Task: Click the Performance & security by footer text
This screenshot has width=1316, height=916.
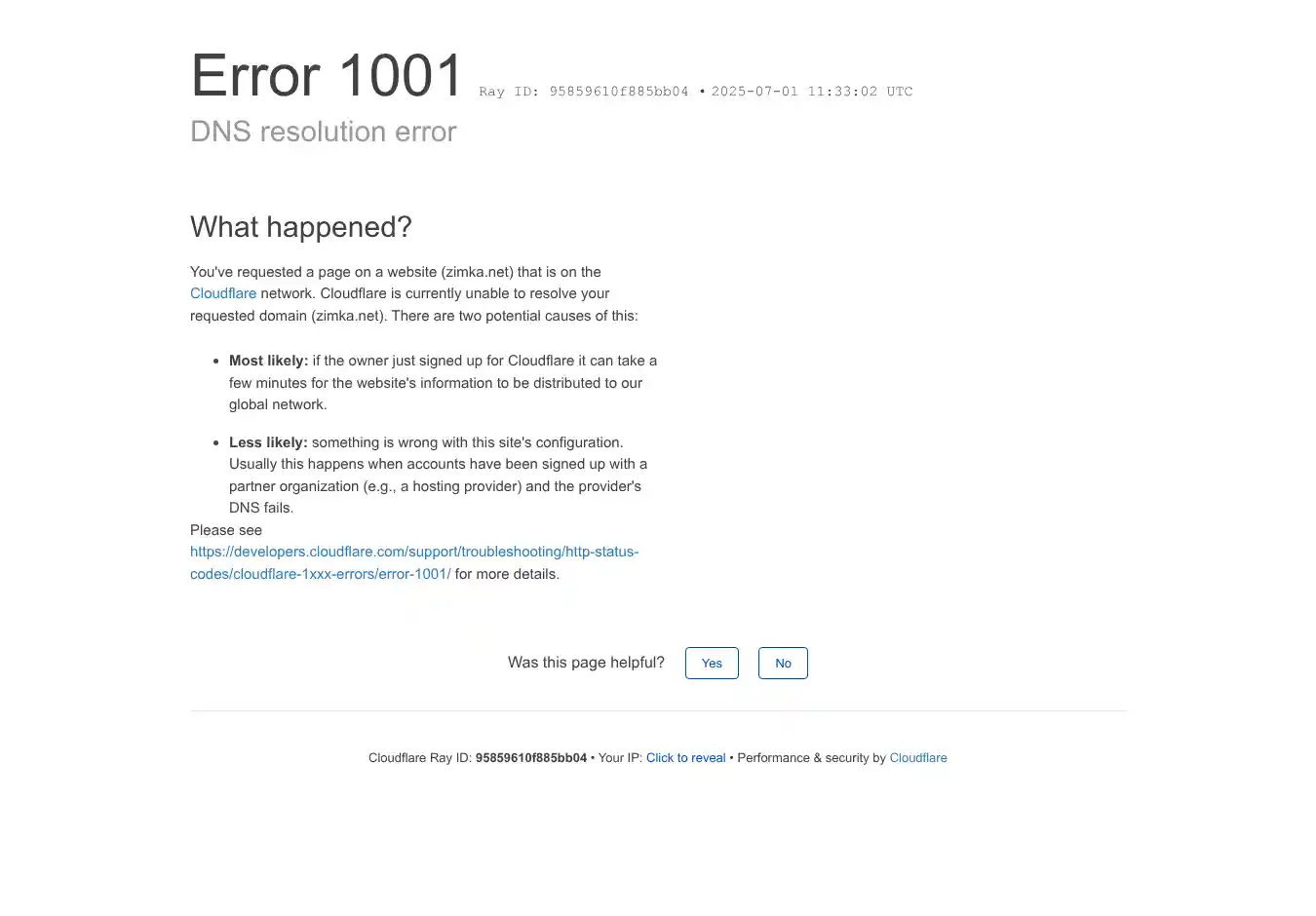Action: coord(811,758)
